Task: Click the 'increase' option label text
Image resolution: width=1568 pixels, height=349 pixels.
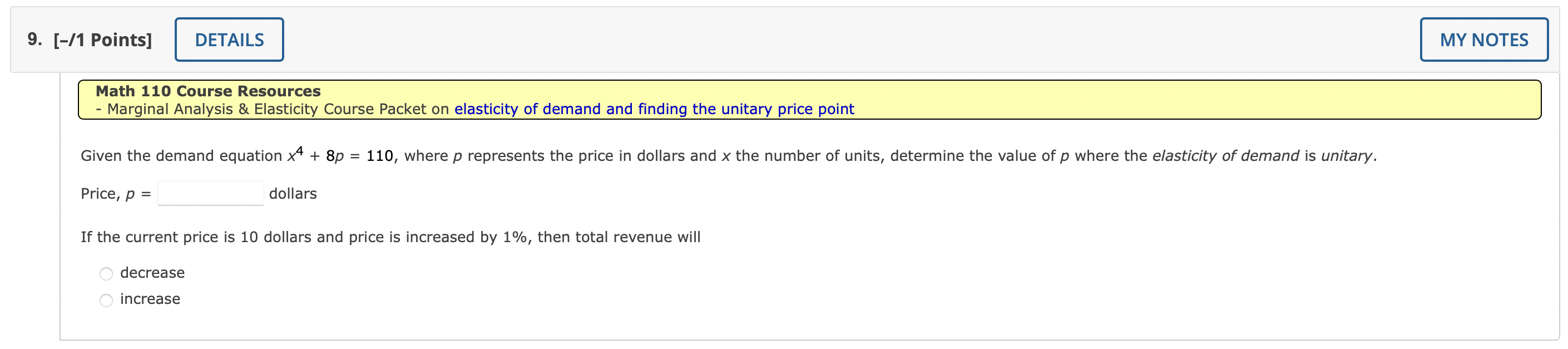Action: coord(150,299)
